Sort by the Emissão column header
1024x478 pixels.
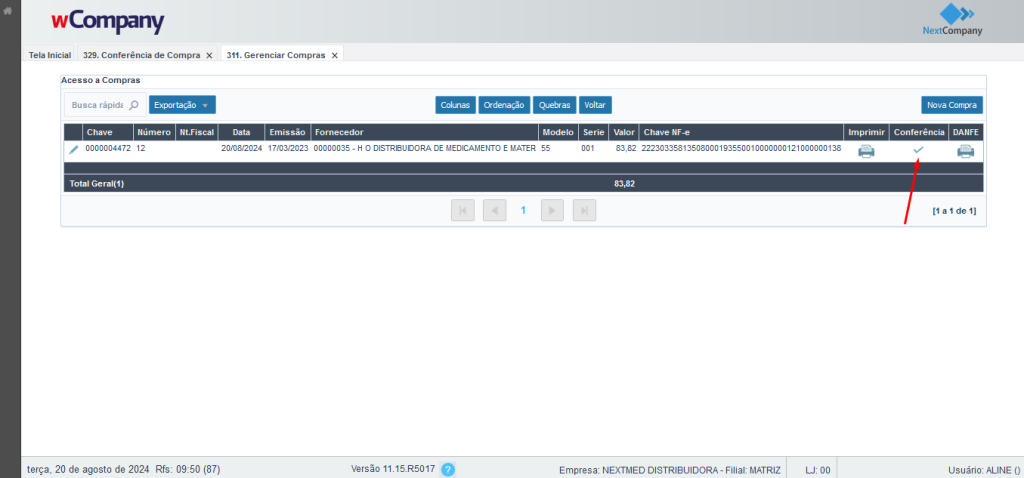pos(286,132)
